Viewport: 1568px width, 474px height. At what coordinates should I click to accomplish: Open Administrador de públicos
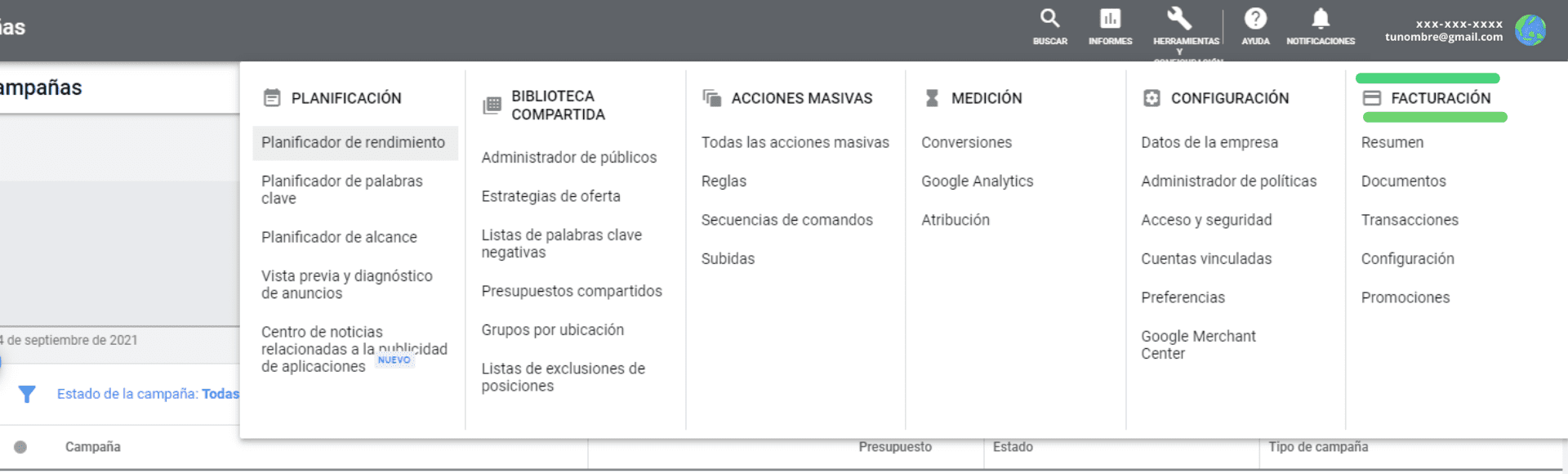(568, 158)
